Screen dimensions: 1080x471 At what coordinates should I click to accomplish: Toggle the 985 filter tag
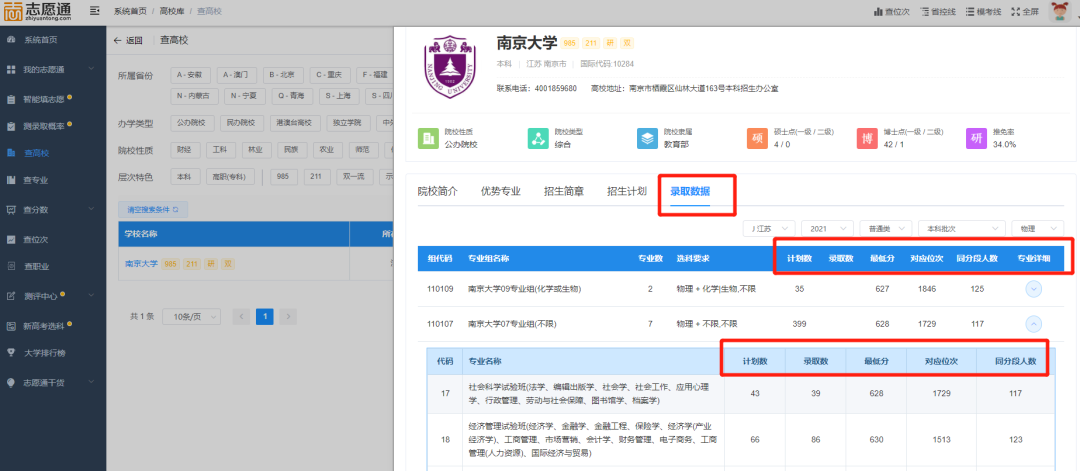point(284,176)
